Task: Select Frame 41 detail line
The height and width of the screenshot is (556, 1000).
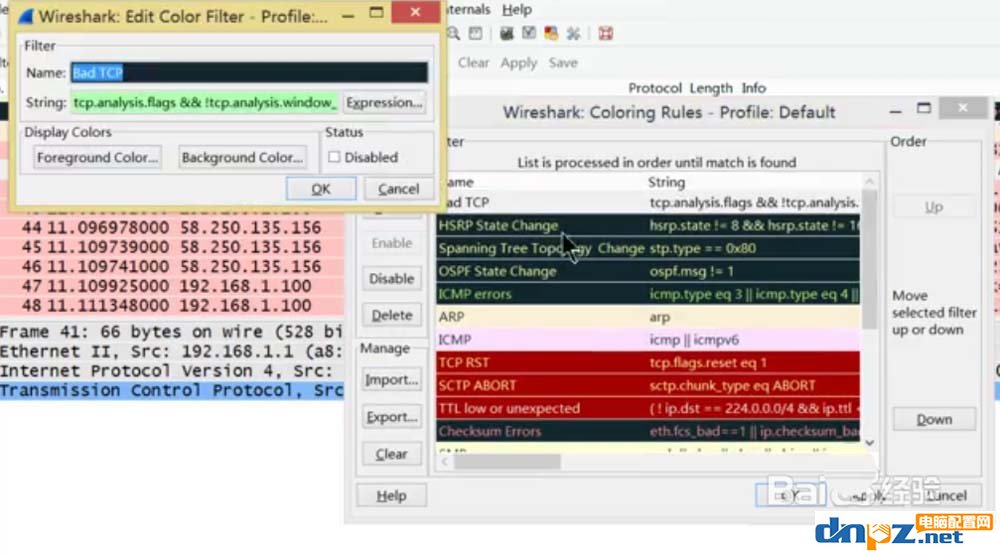Action: (172, 332)
